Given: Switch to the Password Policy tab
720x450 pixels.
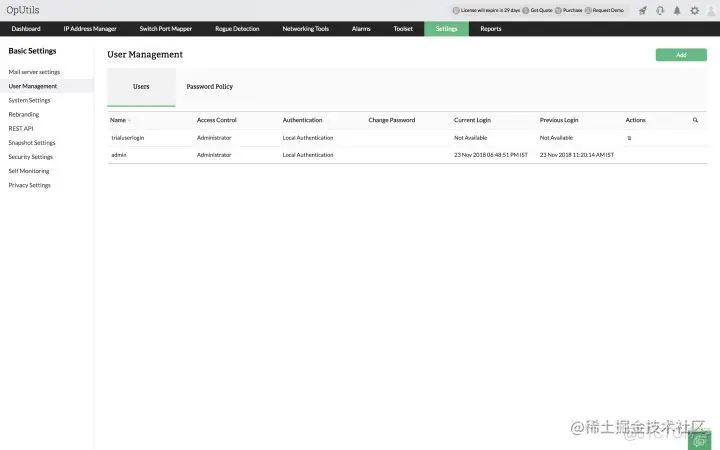Looking at the screenshot, I should 209,87.
